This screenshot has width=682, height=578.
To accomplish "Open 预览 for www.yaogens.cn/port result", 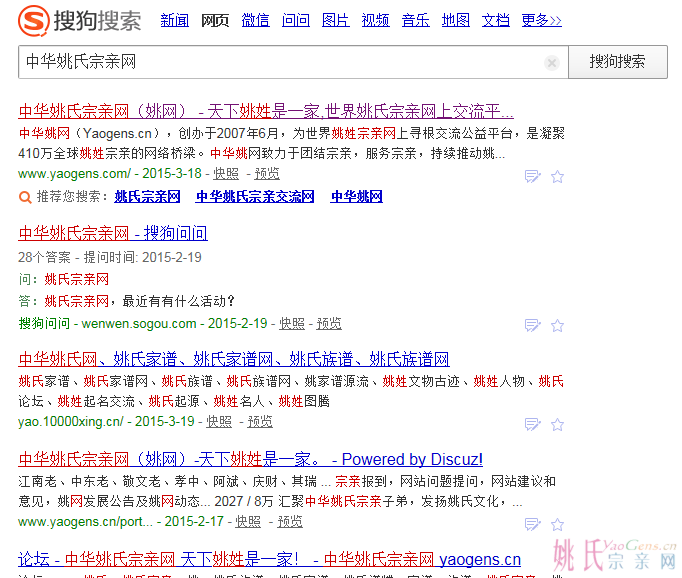I will [290, 521].
